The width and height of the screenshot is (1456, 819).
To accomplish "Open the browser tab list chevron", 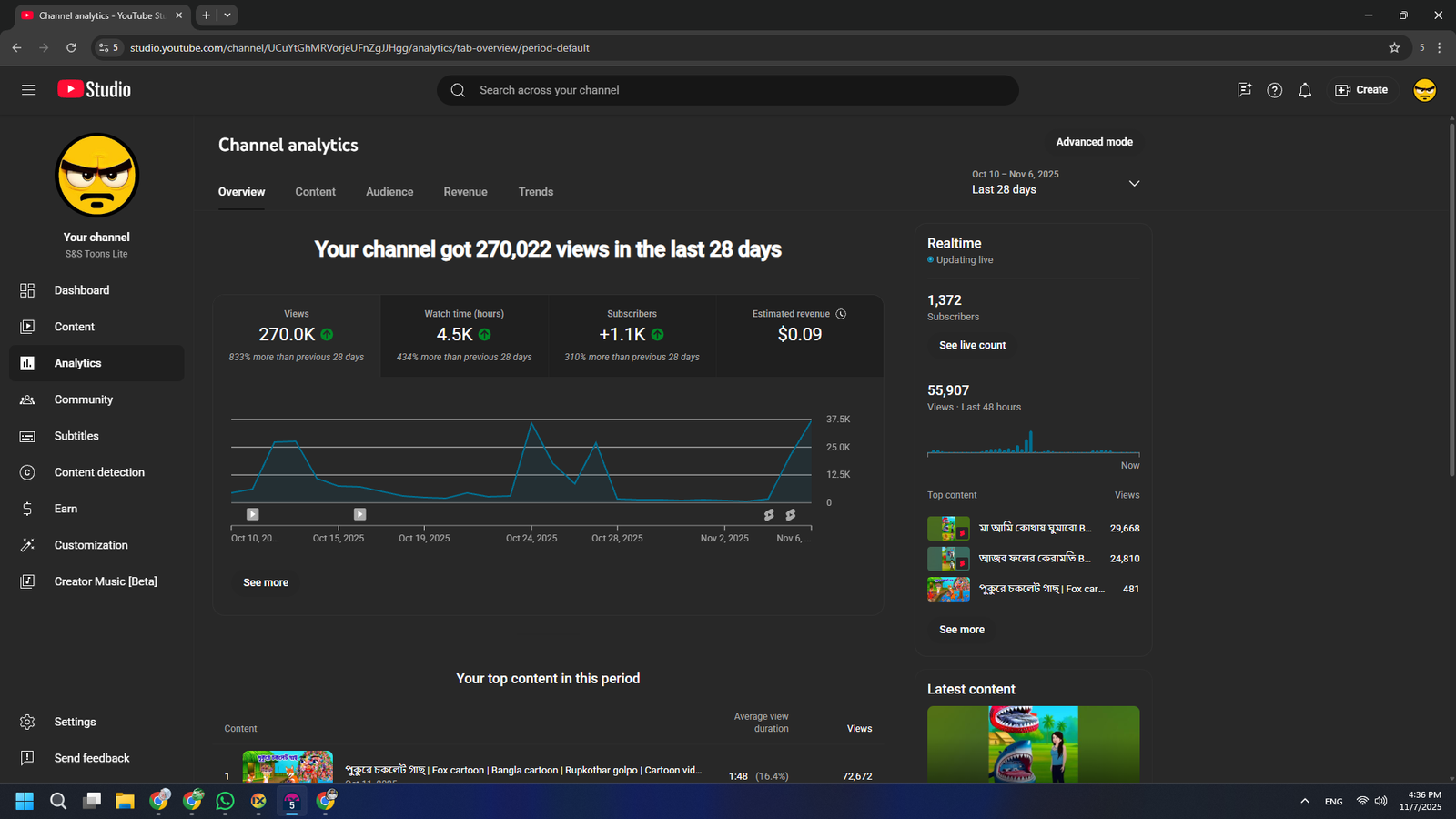I will pos(227,15).
